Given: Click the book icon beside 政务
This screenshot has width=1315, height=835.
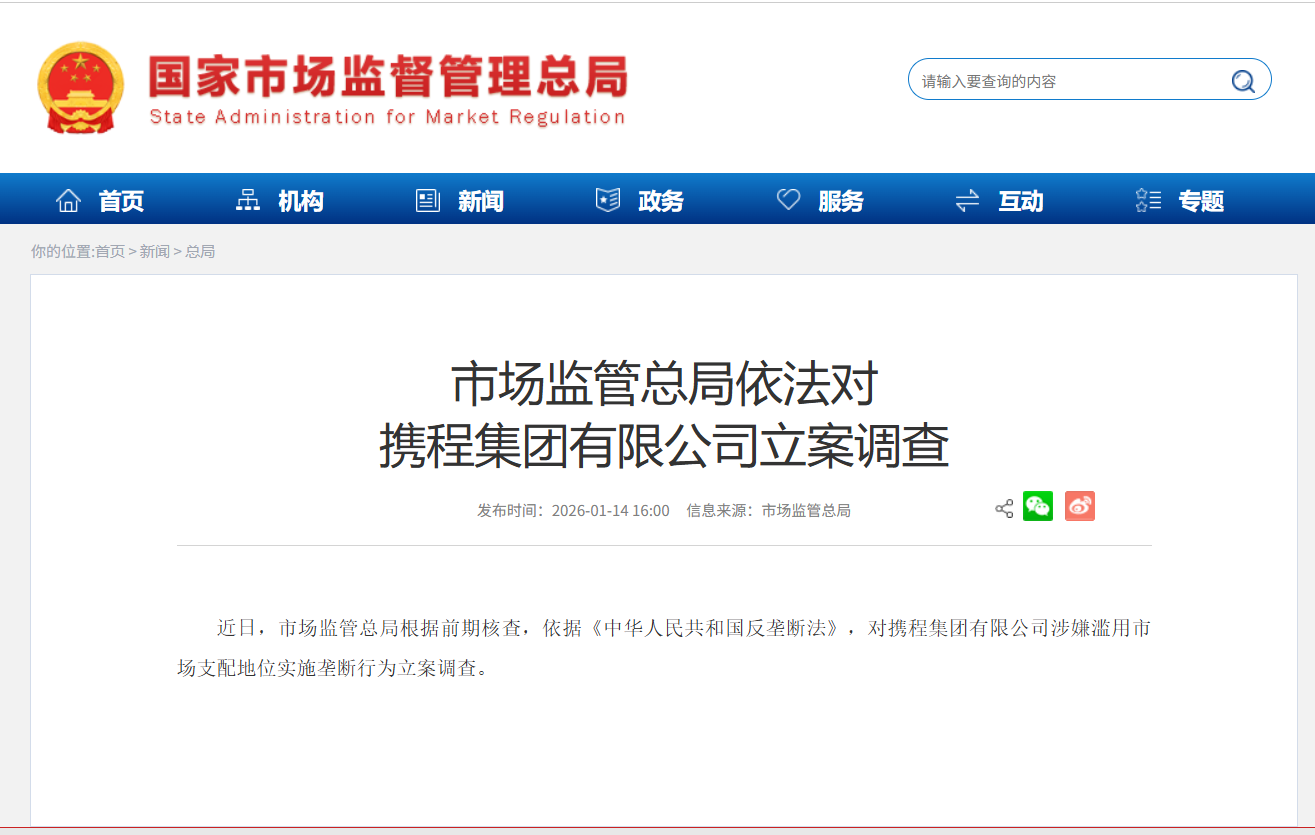Looking at the screenshot, I should click(x=608, y=200).
